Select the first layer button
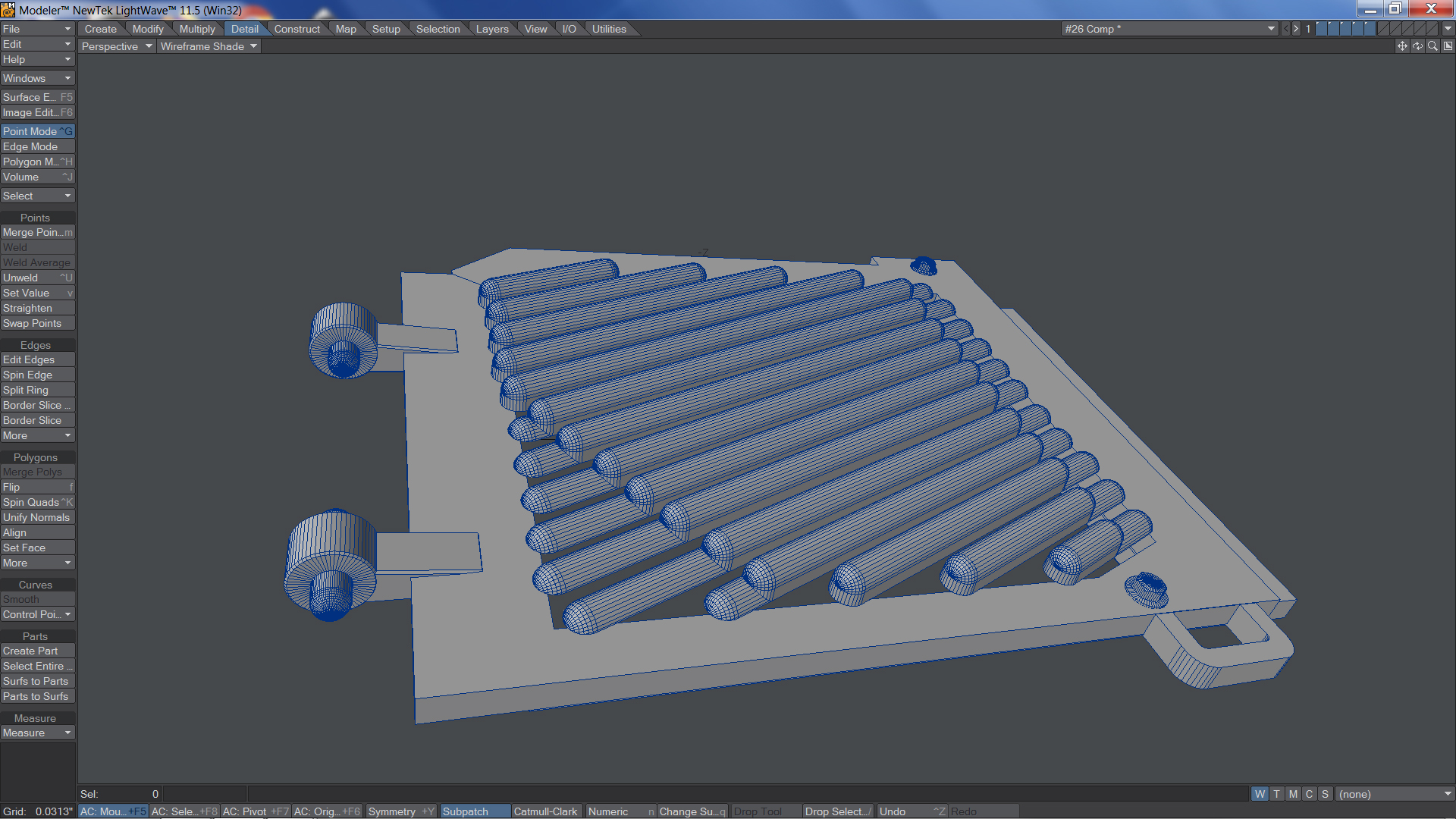The width and height of the screenshot is (1456, 819). click(x=1322, y=29)
